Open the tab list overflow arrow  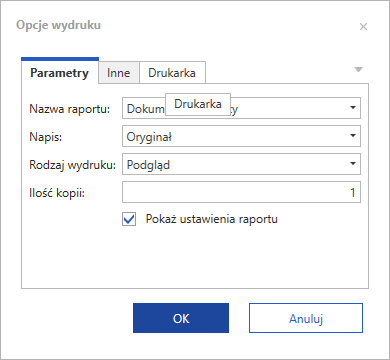pyautogui.click(x=358, y=70)
